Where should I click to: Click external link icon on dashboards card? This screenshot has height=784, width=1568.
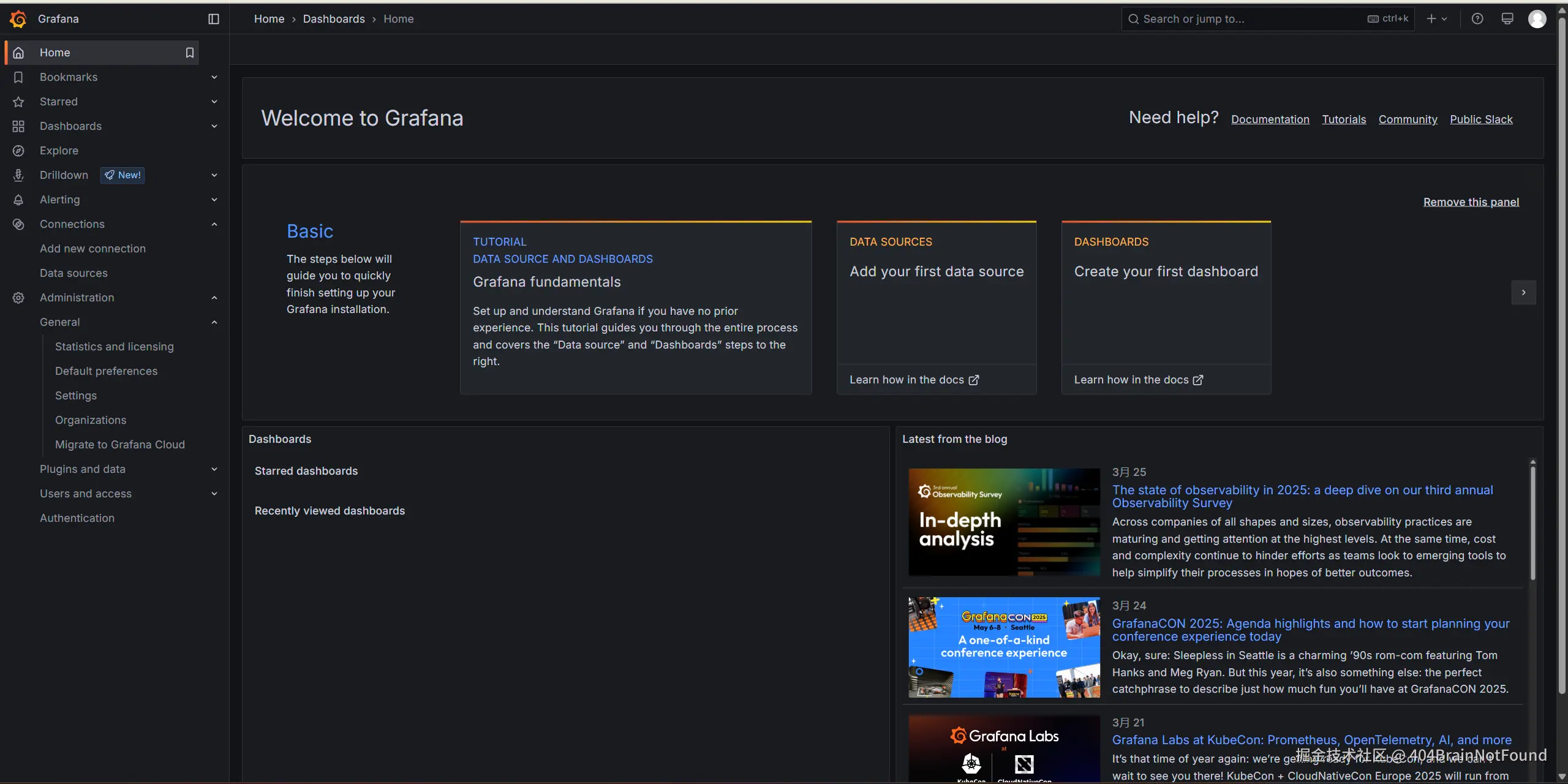coord(1198,380)
